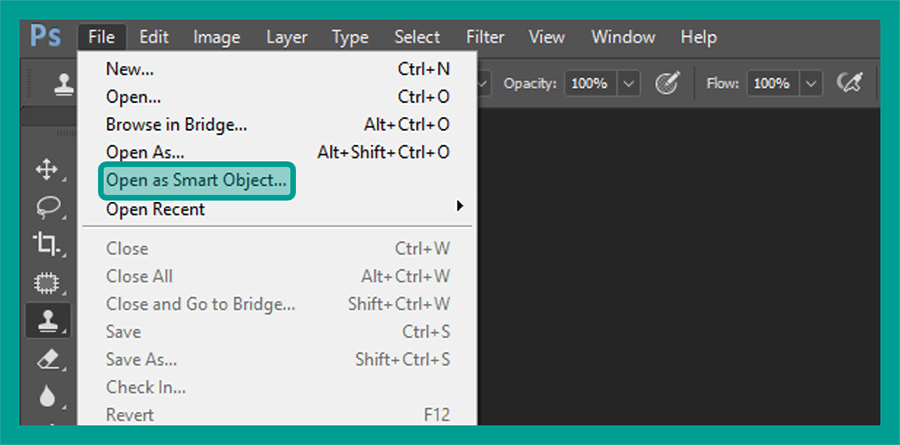Screen dimensions: 900x445
Task: Select the Content-Aware patch tool icon
Action: point(46,283)
